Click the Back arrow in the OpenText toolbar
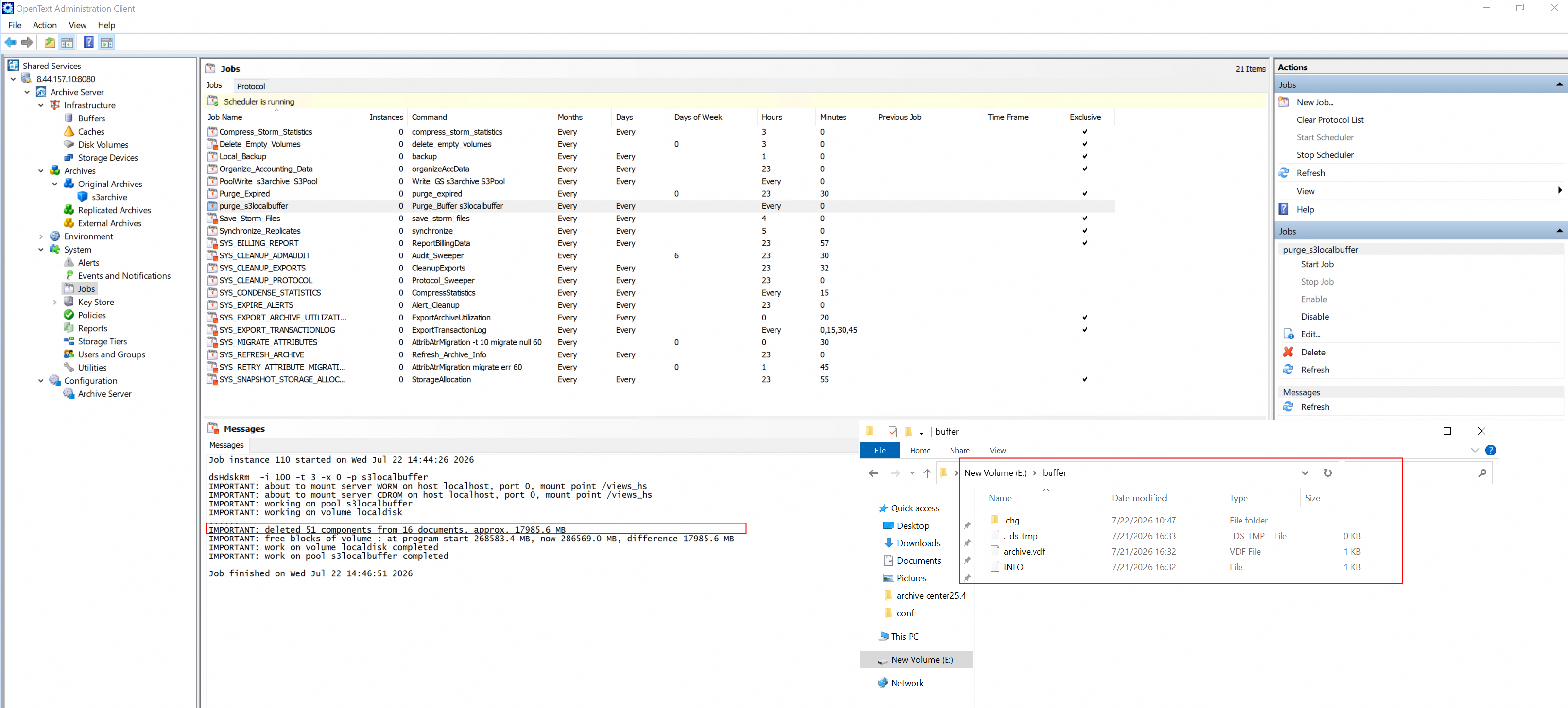The width and height of the screenshot is (1568, 708). point(10,43)
